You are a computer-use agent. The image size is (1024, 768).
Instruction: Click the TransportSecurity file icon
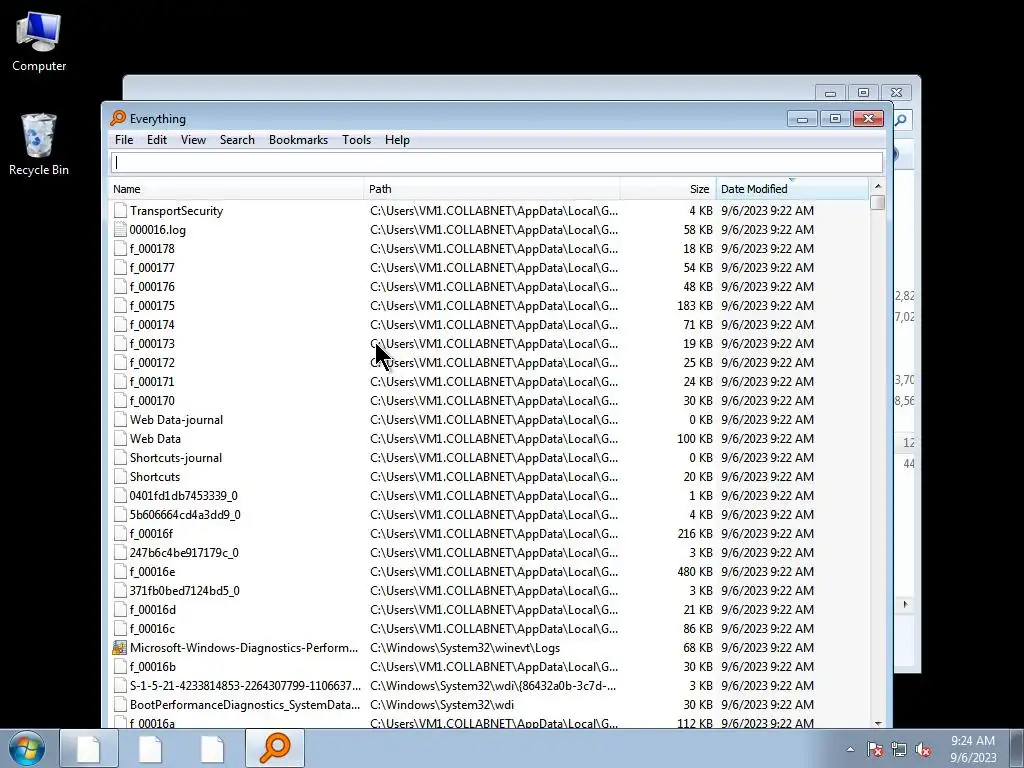click(120, 210)
